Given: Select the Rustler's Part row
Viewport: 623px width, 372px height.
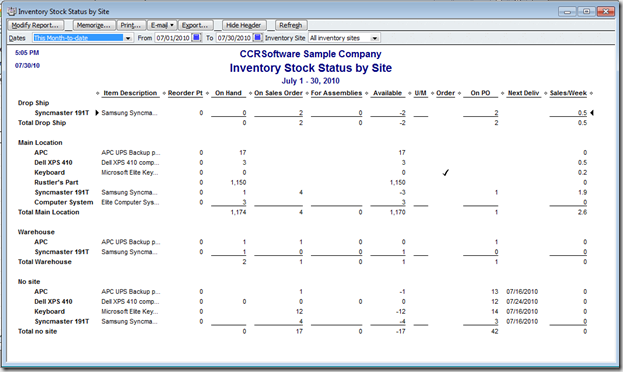Looking at the screenshot, I should (56, 182).
